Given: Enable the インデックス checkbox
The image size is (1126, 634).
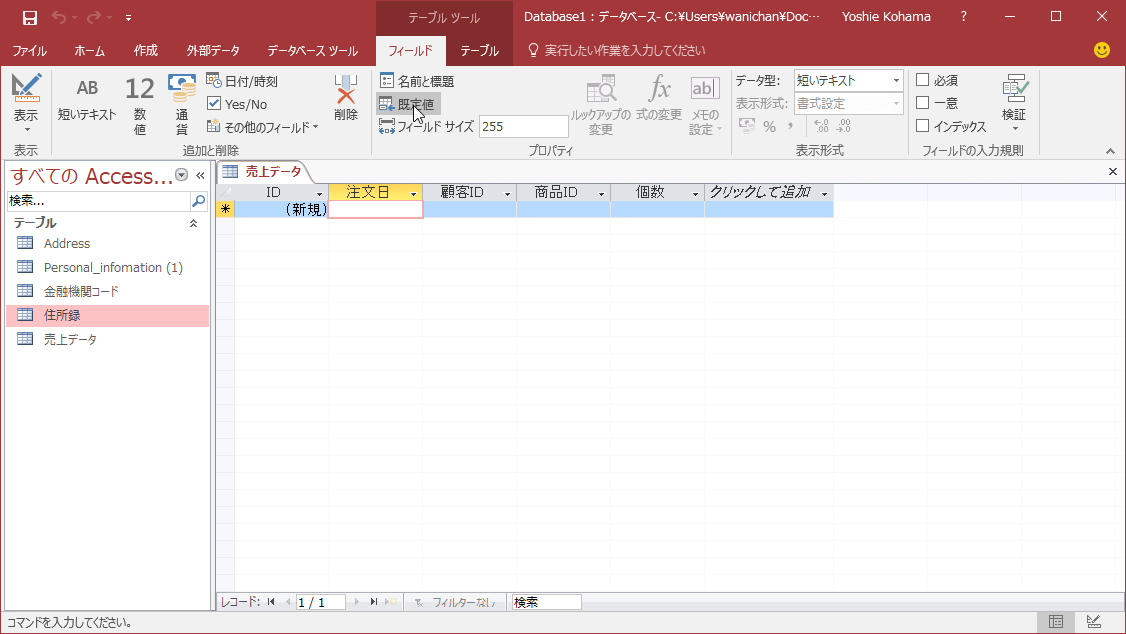Looking at the screenshot, I should [x=923, y=126].
